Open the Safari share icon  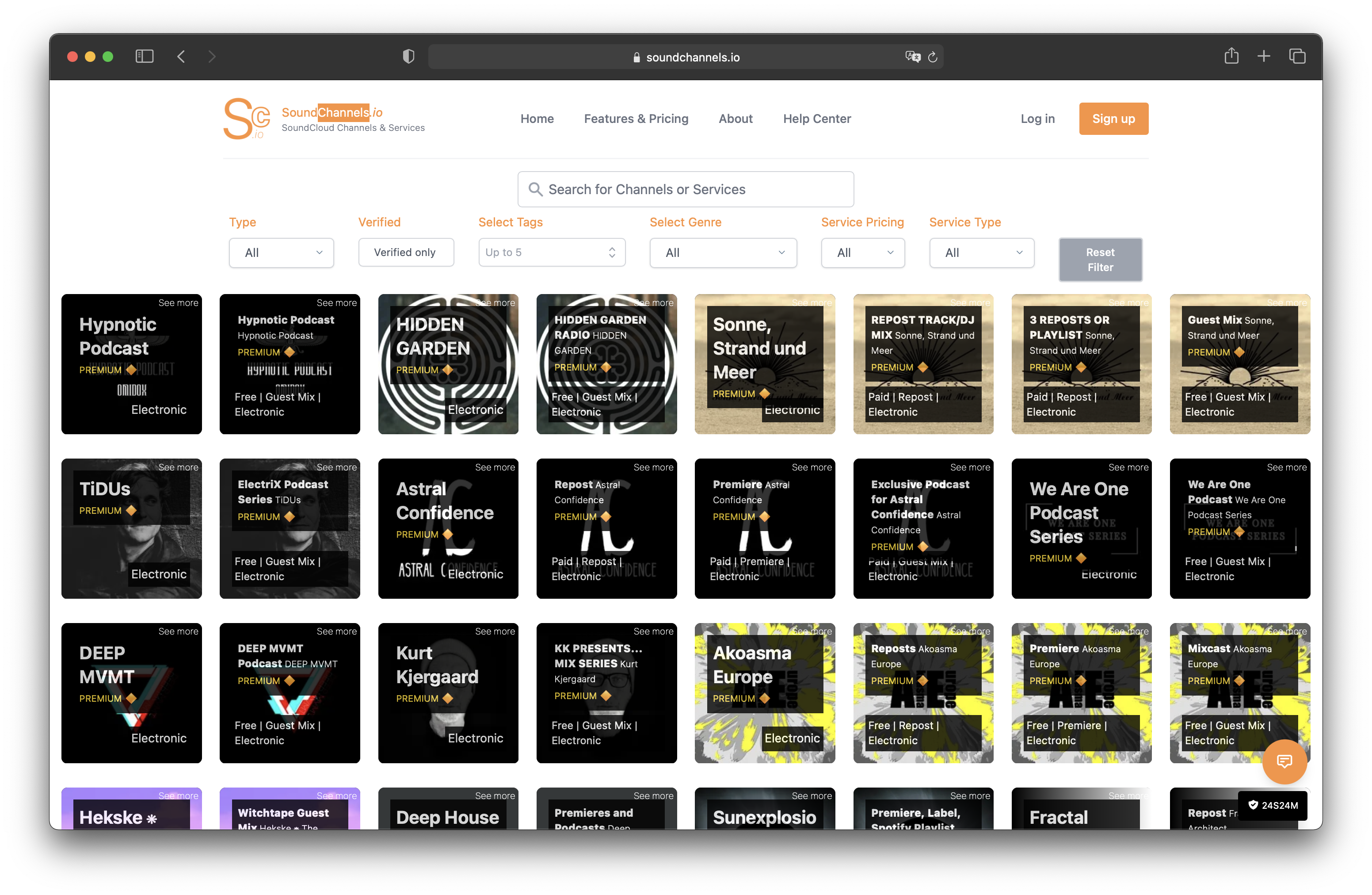click(x=1231, y=56)
